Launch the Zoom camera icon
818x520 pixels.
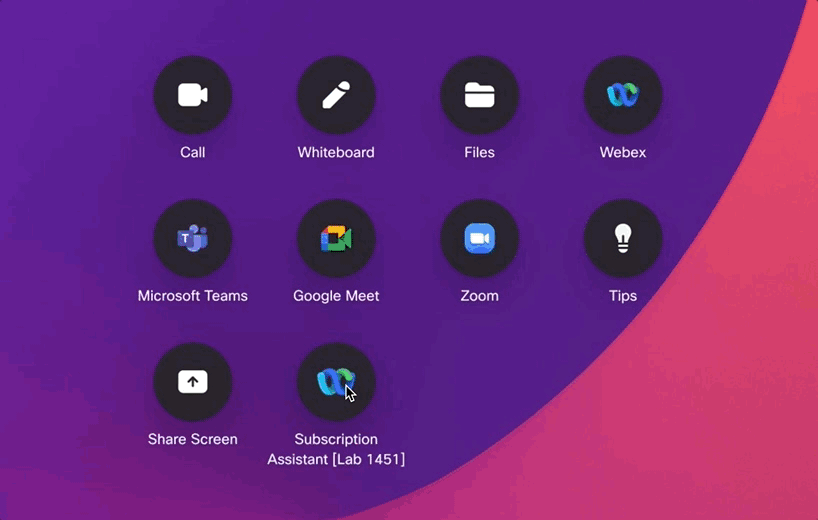[480, 238]
